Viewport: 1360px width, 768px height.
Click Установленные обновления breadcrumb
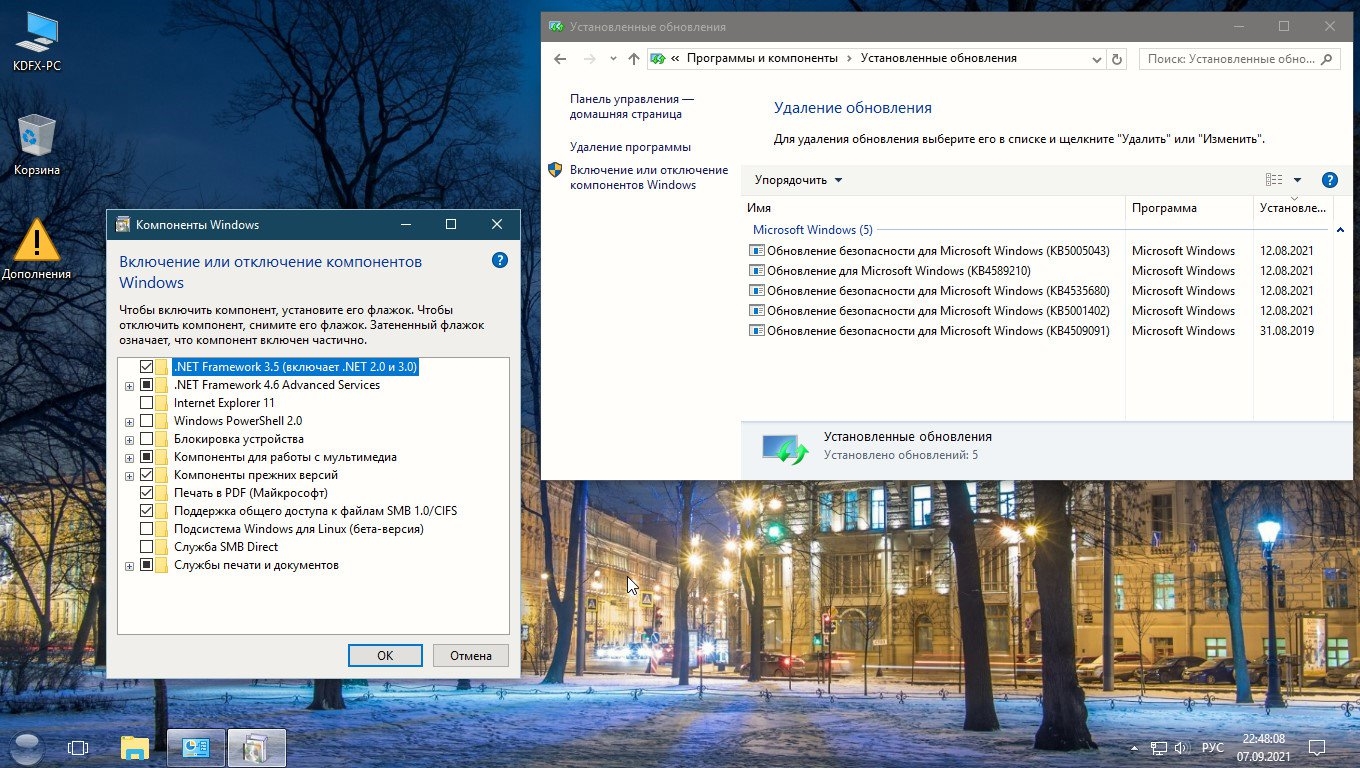[938, 59]
